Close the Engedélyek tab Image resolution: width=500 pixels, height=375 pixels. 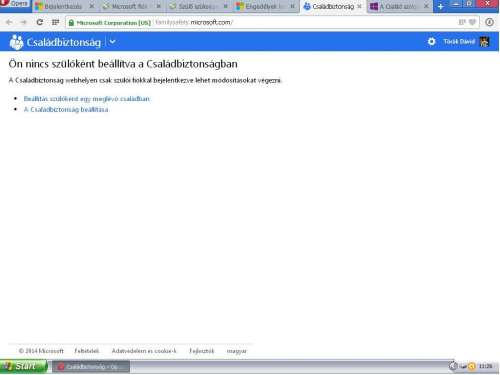tap(292, 6)
